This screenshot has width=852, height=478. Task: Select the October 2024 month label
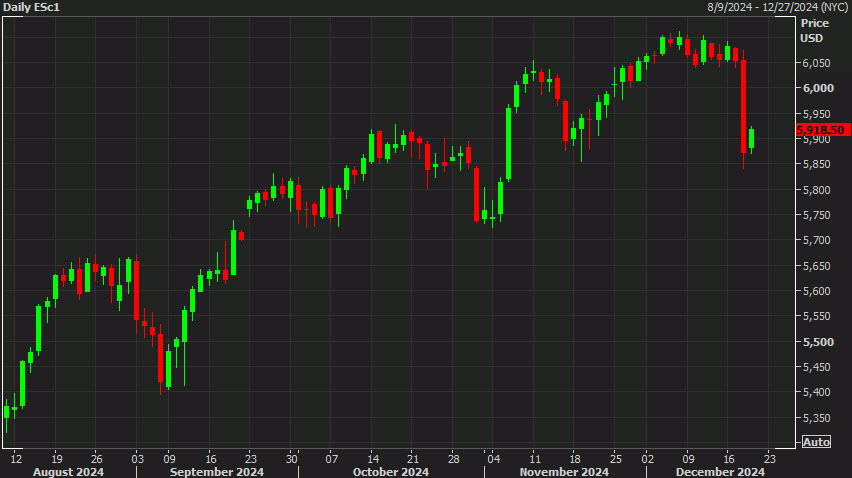(391, 471)
